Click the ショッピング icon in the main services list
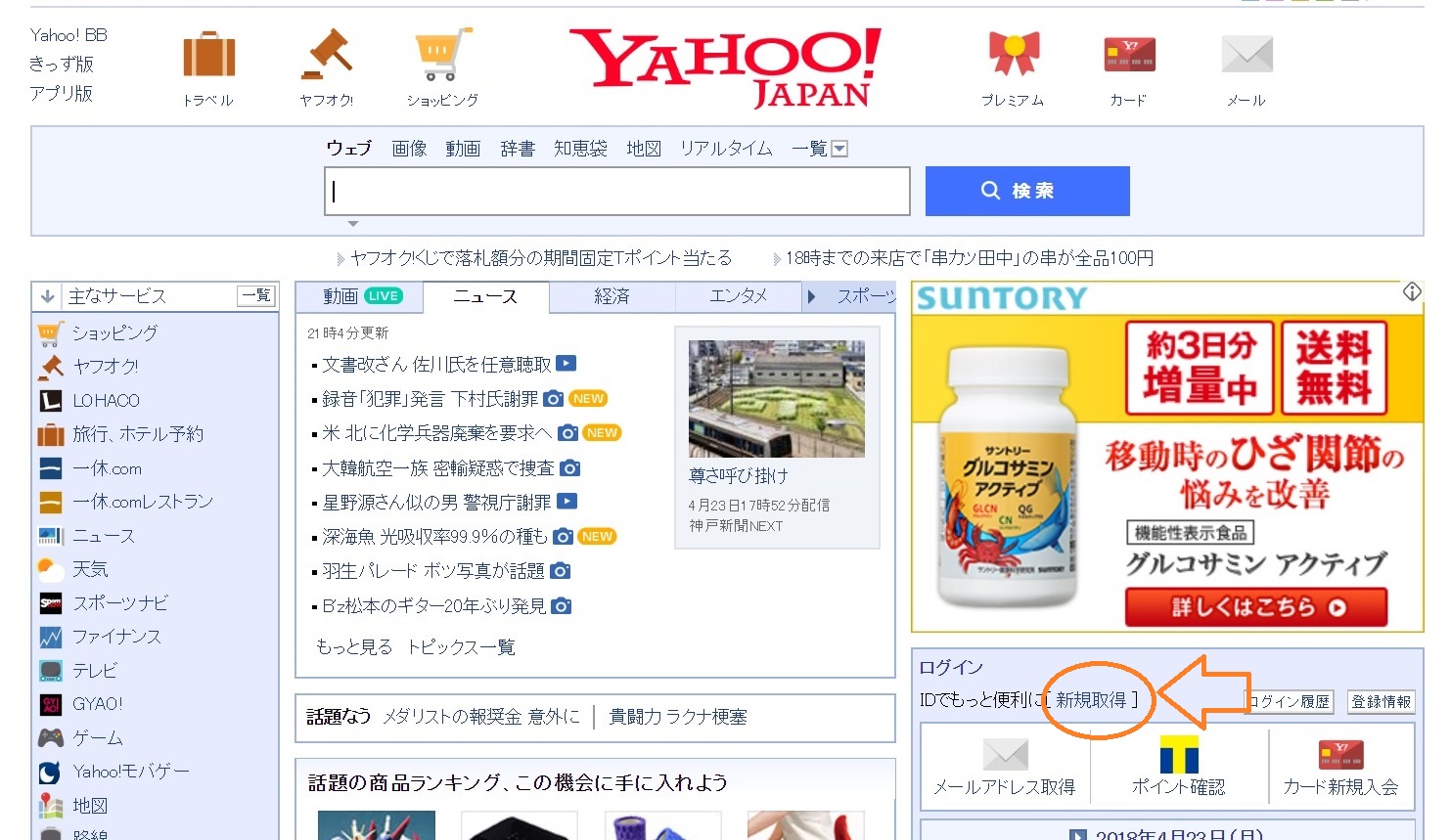 pyautogui.click(x=50, y=333)
